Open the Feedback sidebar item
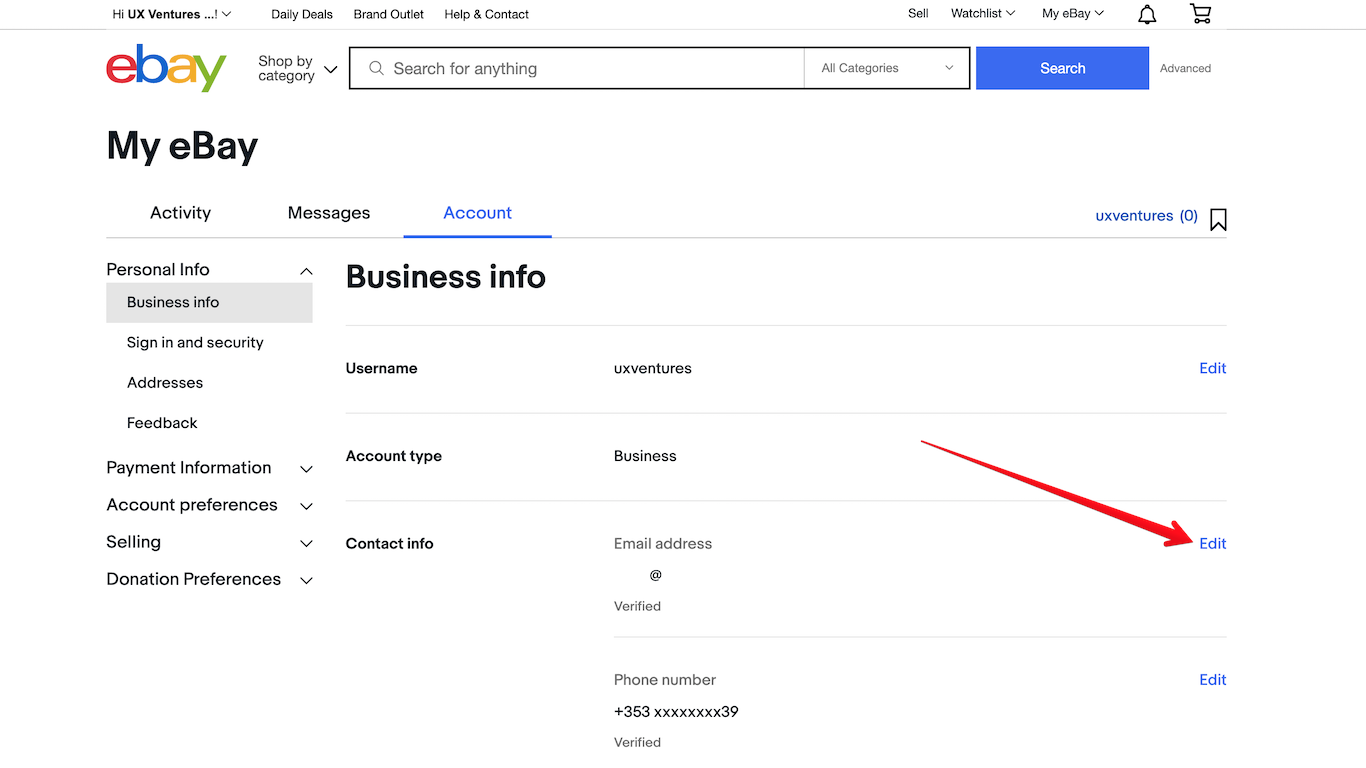The width and height of the screenshot is (1366, 768). tap(162, 423)
